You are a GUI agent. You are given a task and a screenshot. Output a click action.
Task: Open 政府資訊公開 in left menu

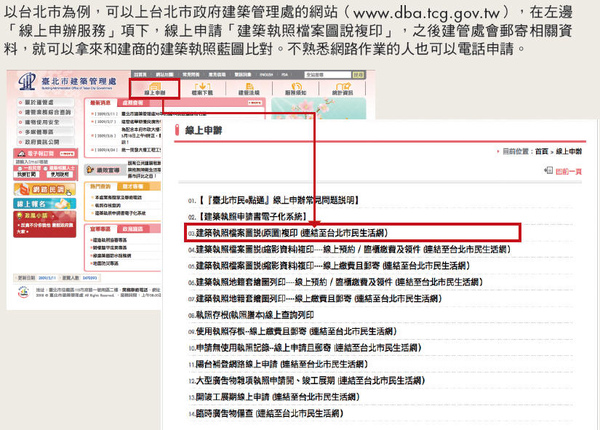coord(46,142)
